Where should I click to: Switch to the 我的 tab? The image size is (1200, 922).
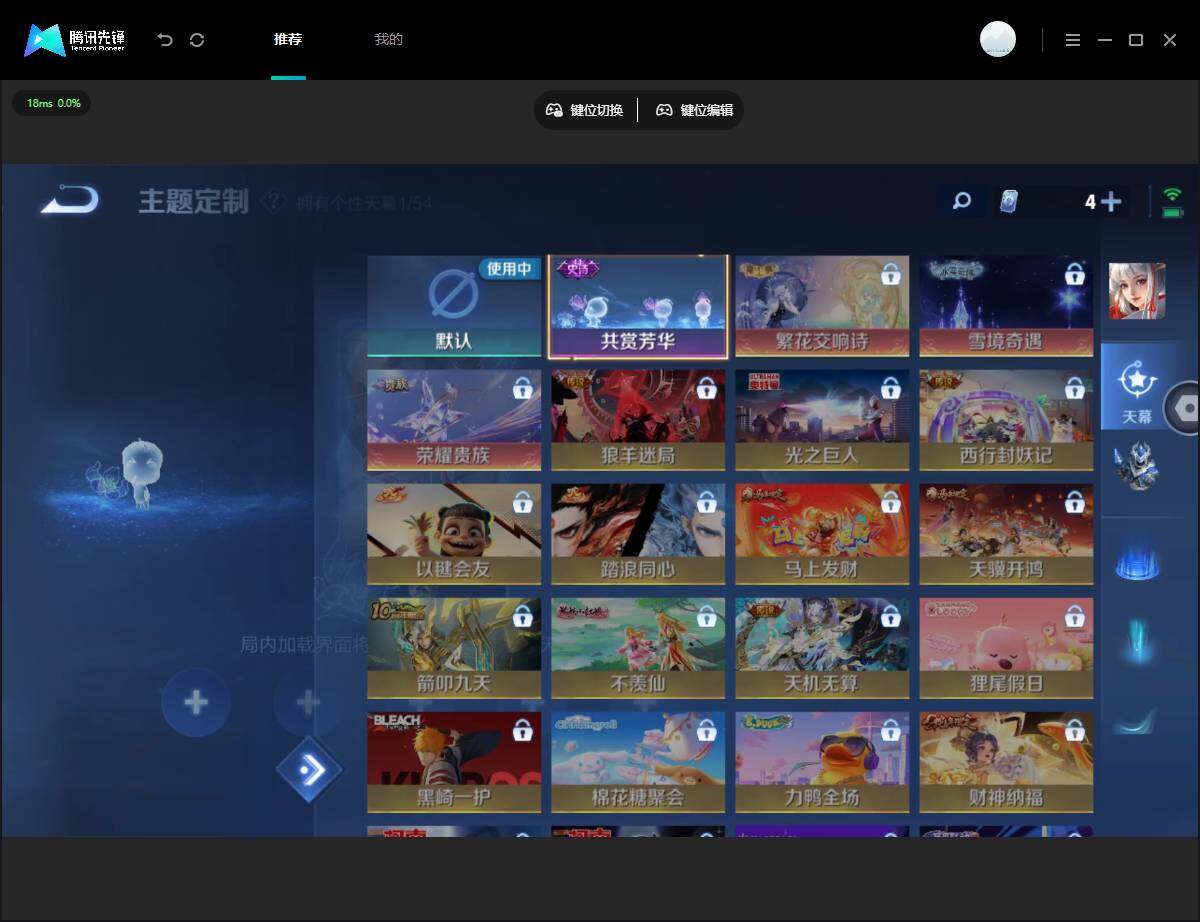388,40
